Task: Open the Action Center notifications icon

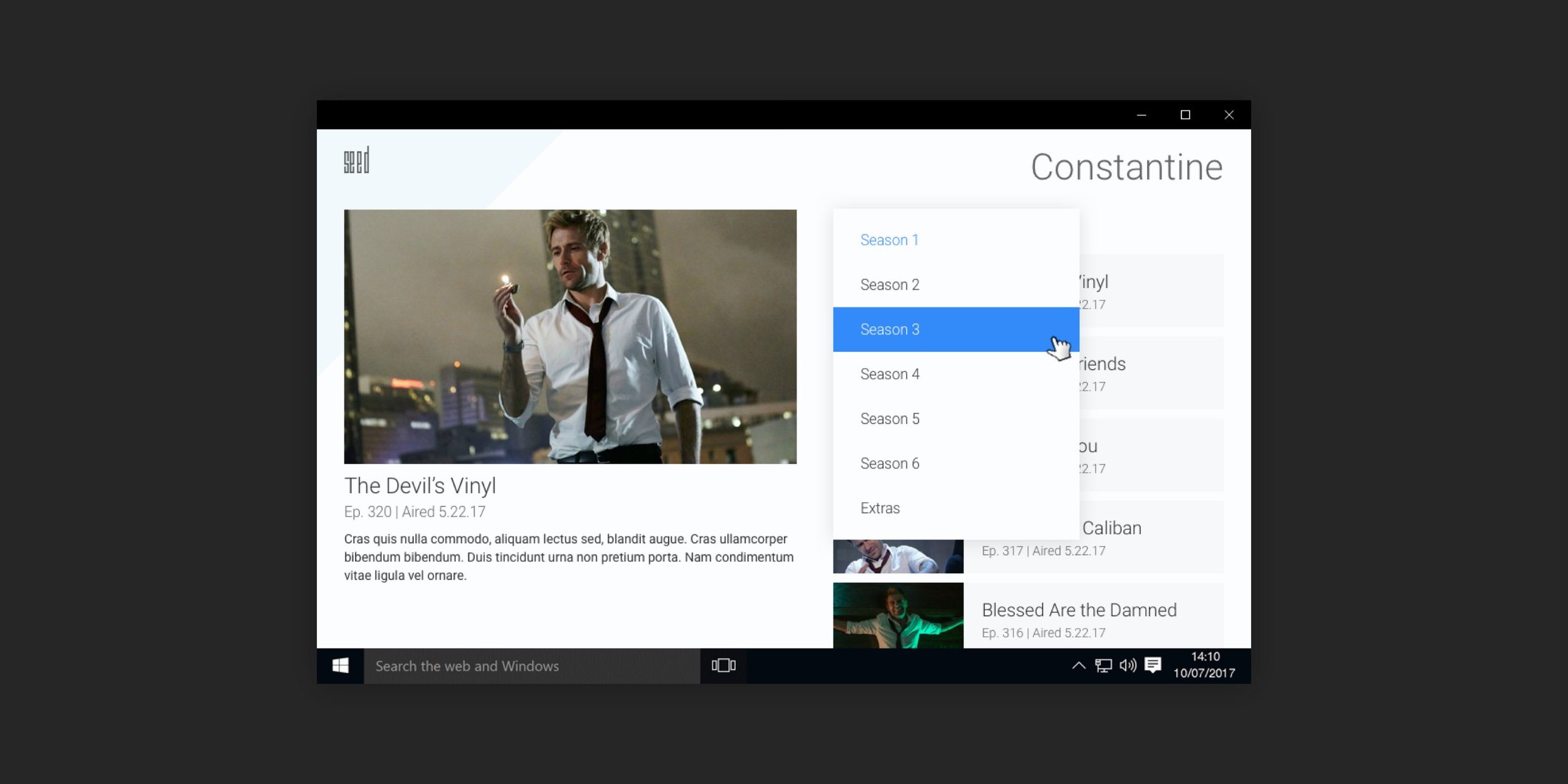Action: pos(1153,665)
